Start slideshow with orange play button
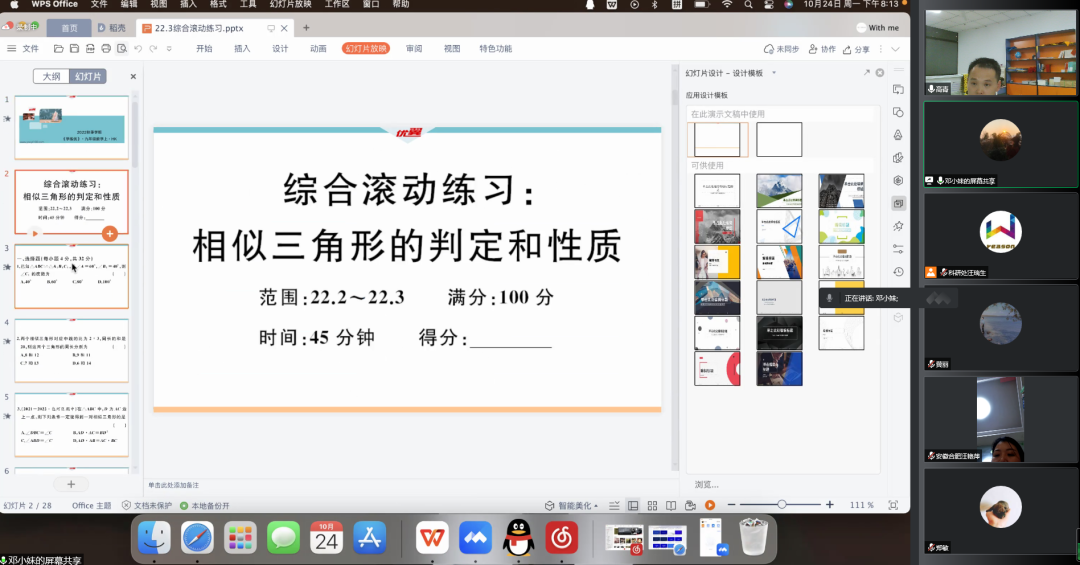Image resolution: width=1080 pixels, height=565 pixels. (710, 505)
